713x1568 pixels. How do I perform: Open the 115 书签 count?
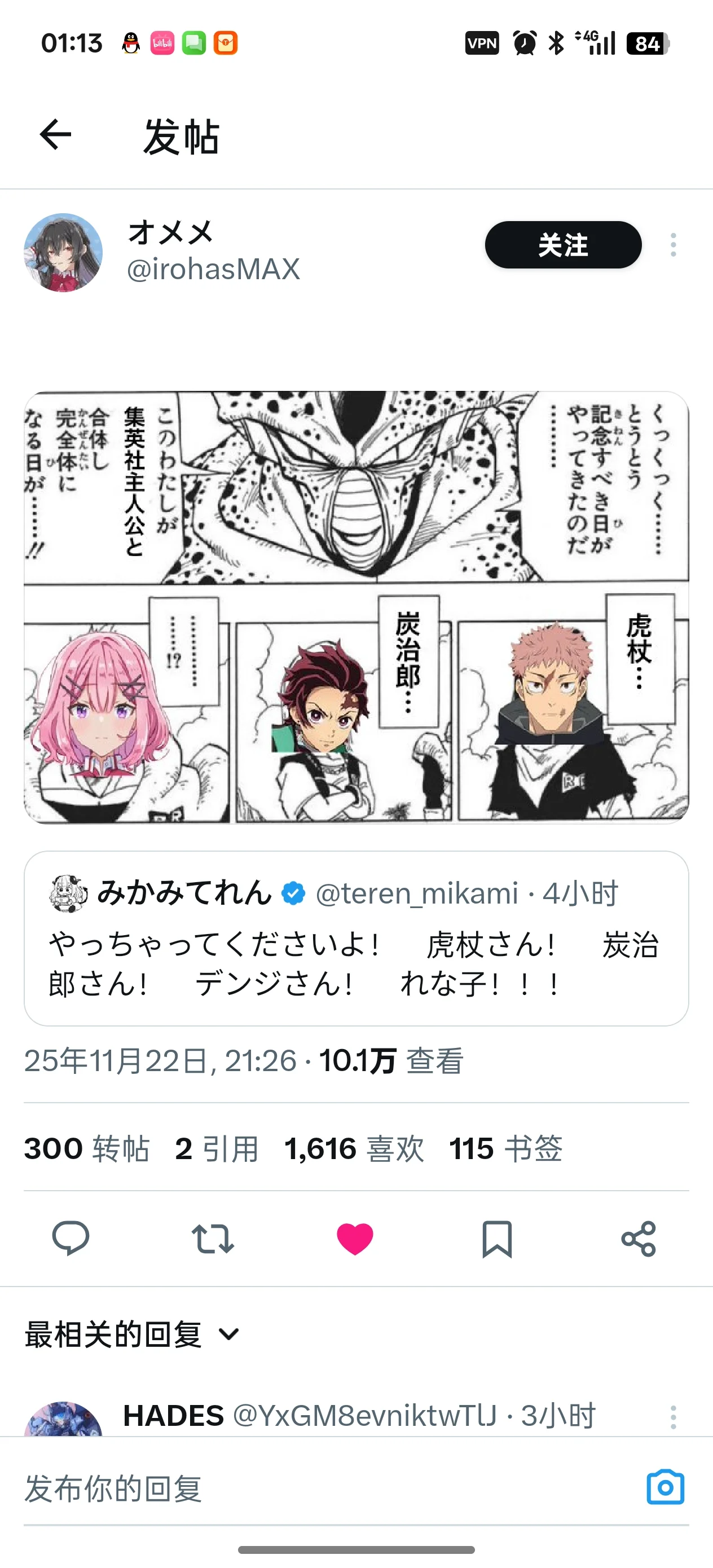(505, 1148)
